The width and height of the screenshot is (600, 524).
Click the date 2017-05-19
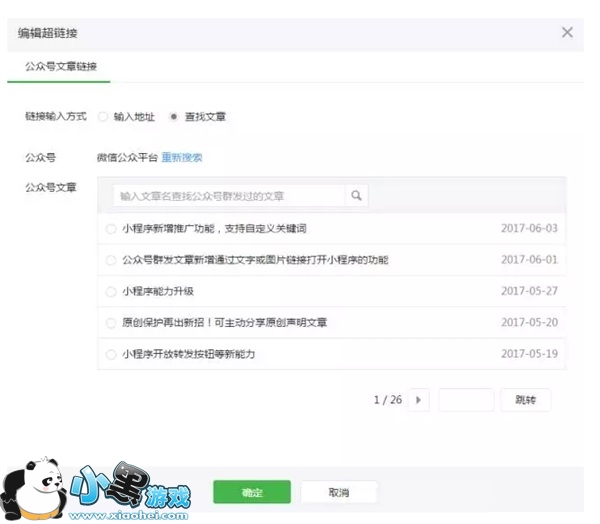pos(529,354)
